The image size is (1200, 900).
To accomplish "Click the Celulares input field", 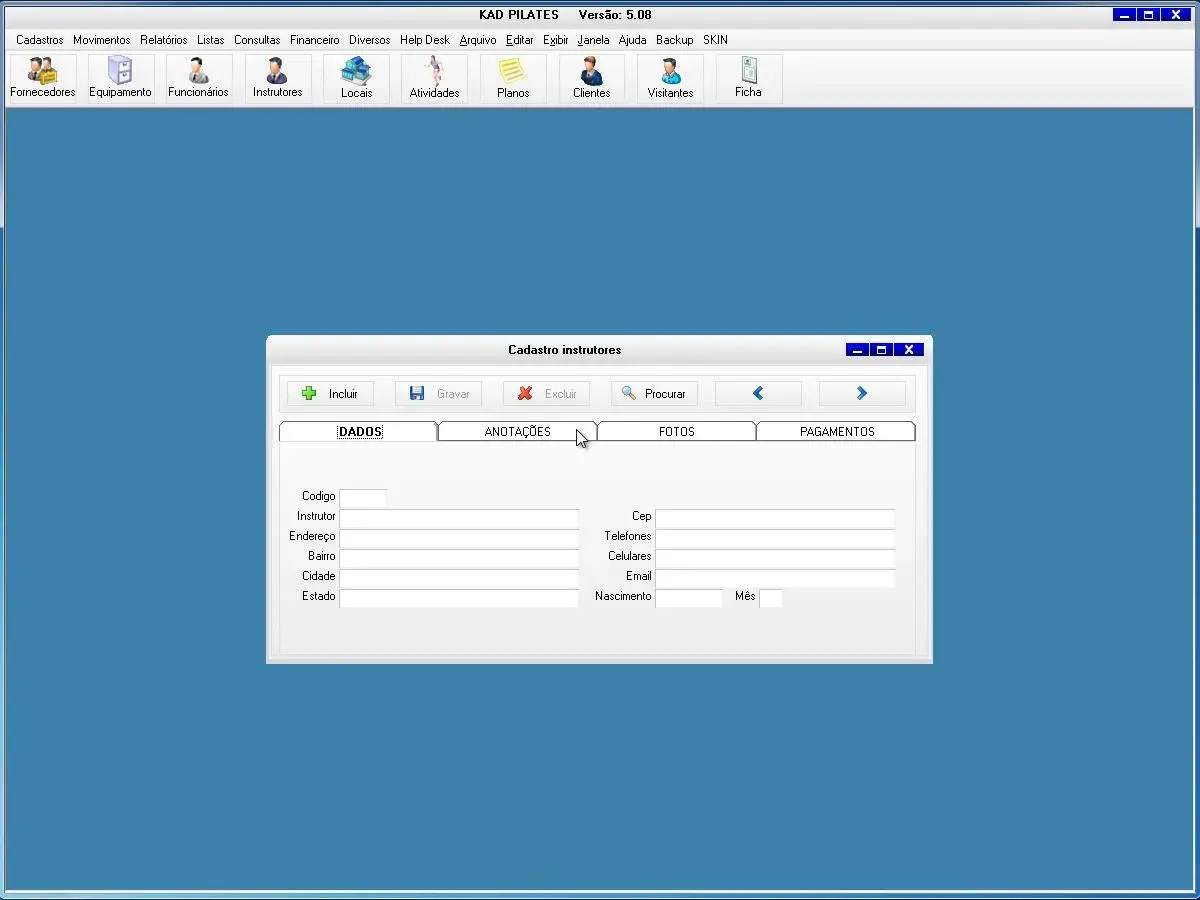I will [775, 558].
